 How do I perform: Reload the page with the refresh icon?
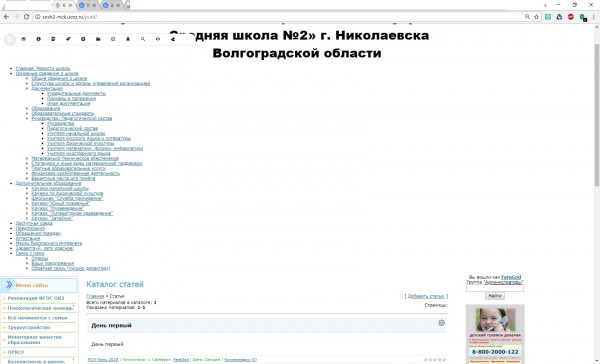point(26,17)
